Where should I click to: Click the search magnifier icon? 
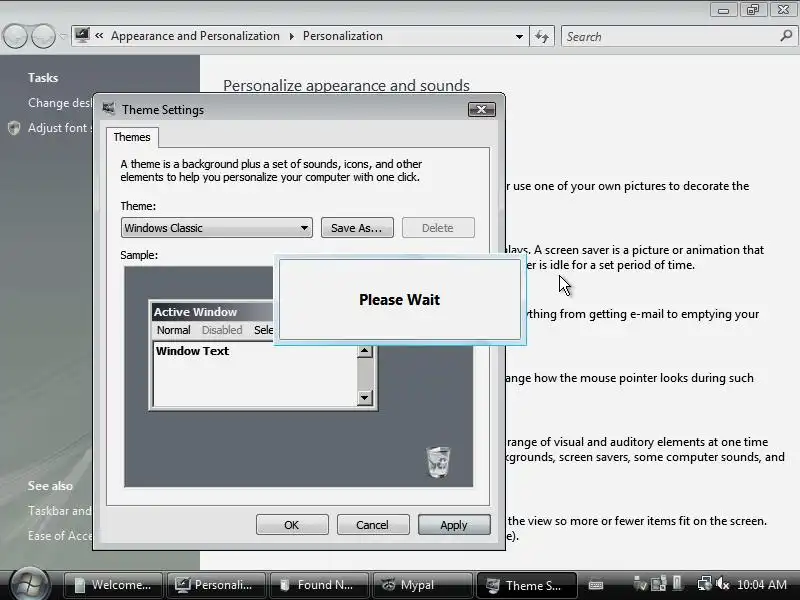pyautogui.click(x=786, y=36)
